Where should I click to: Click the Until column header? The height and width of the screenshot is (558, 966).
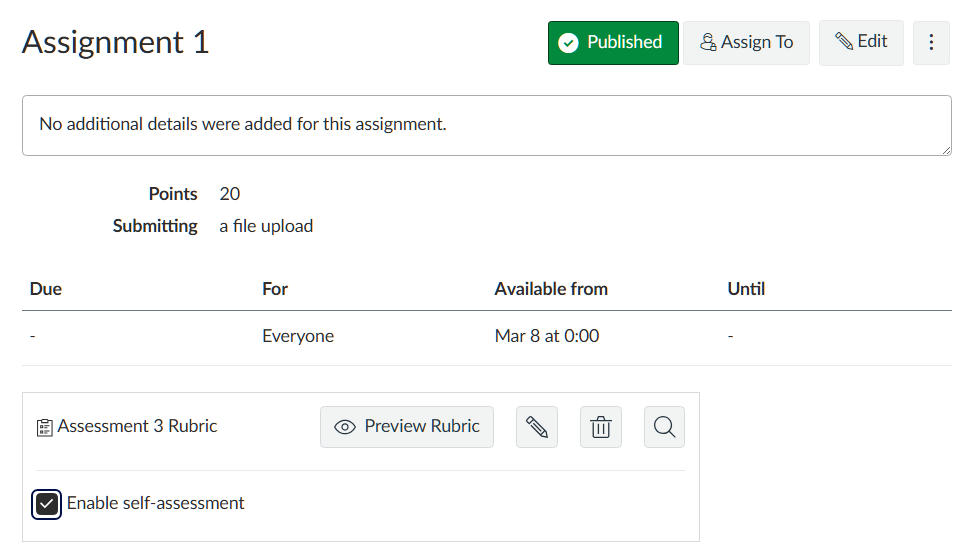(746, 289)
